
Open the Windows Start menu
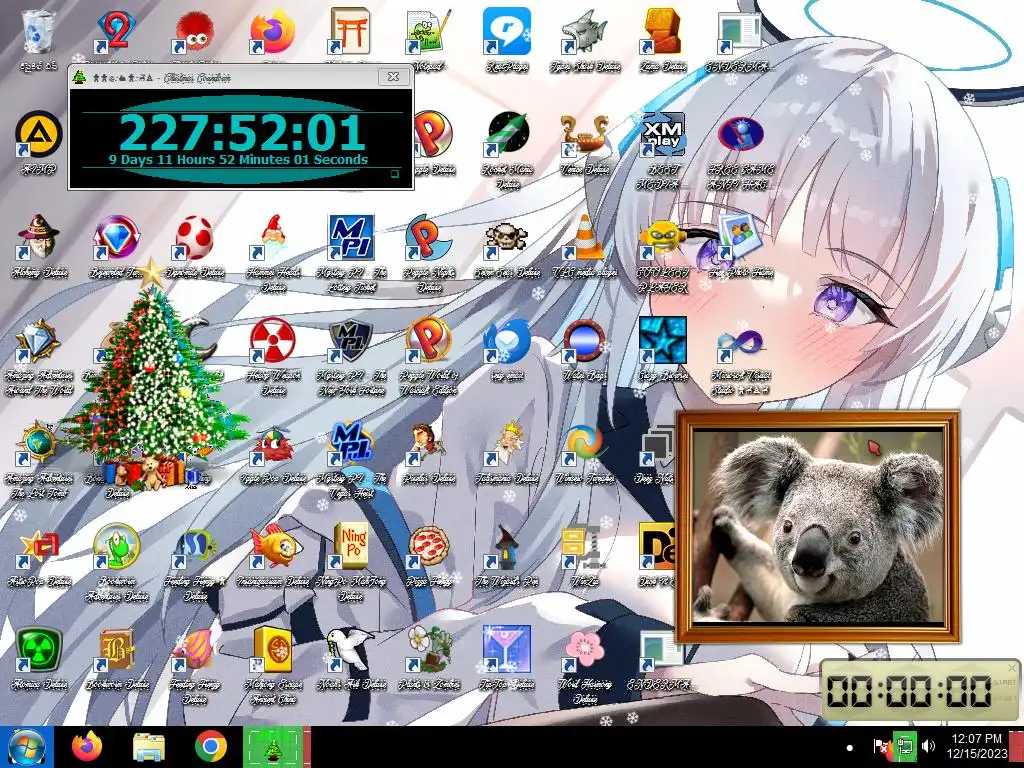tap(26, 747)
